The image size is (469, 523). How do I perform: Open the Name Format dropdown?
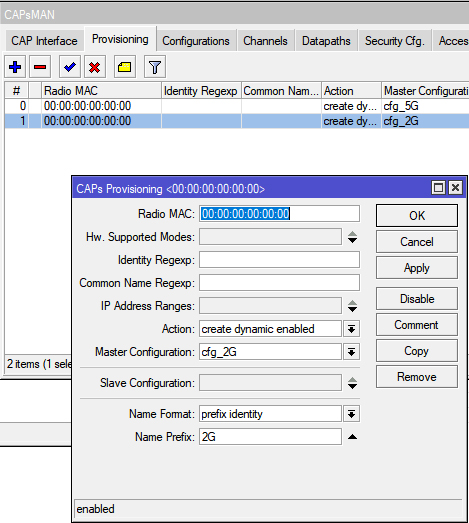(351, 414)
